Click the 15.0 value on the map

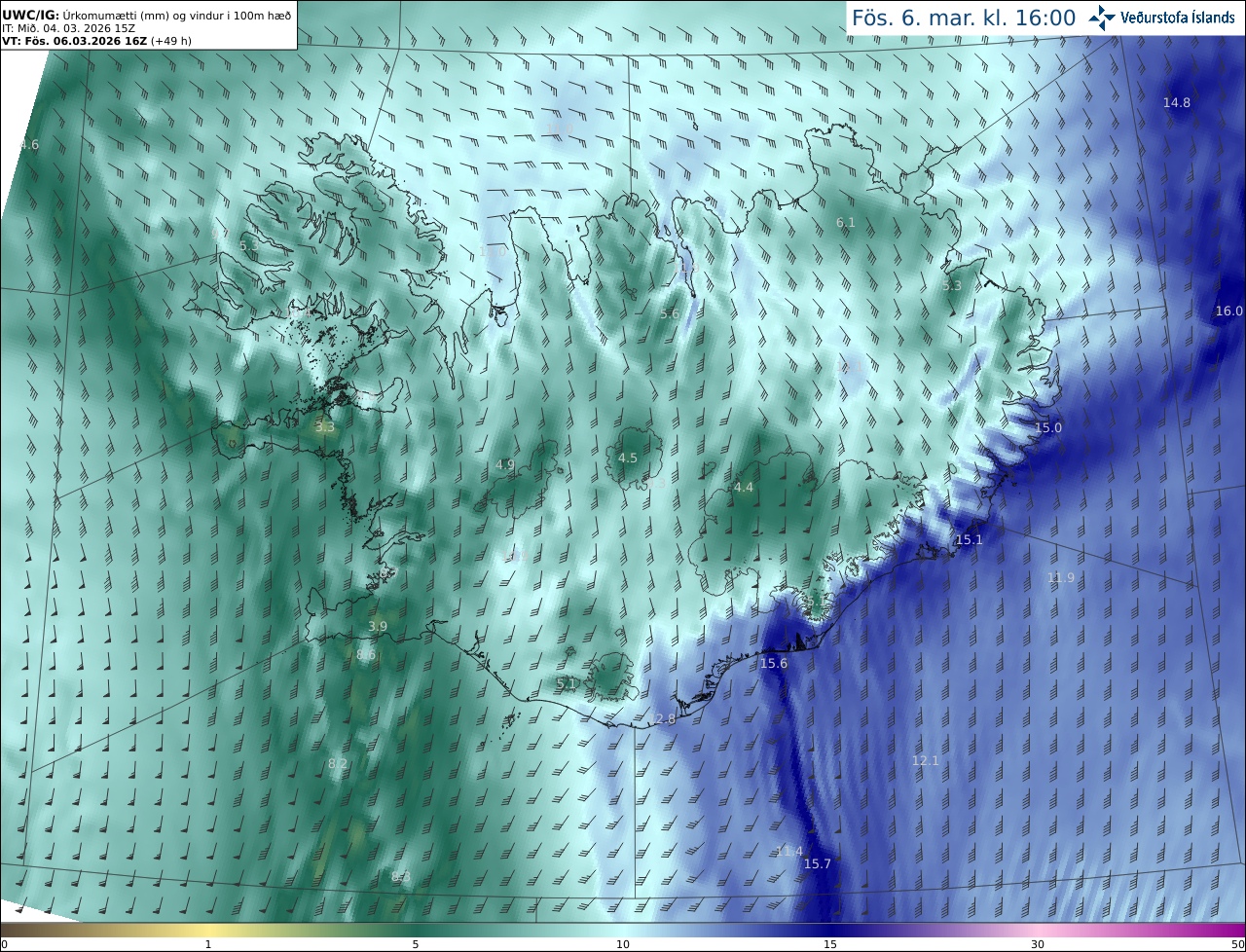1047,427
